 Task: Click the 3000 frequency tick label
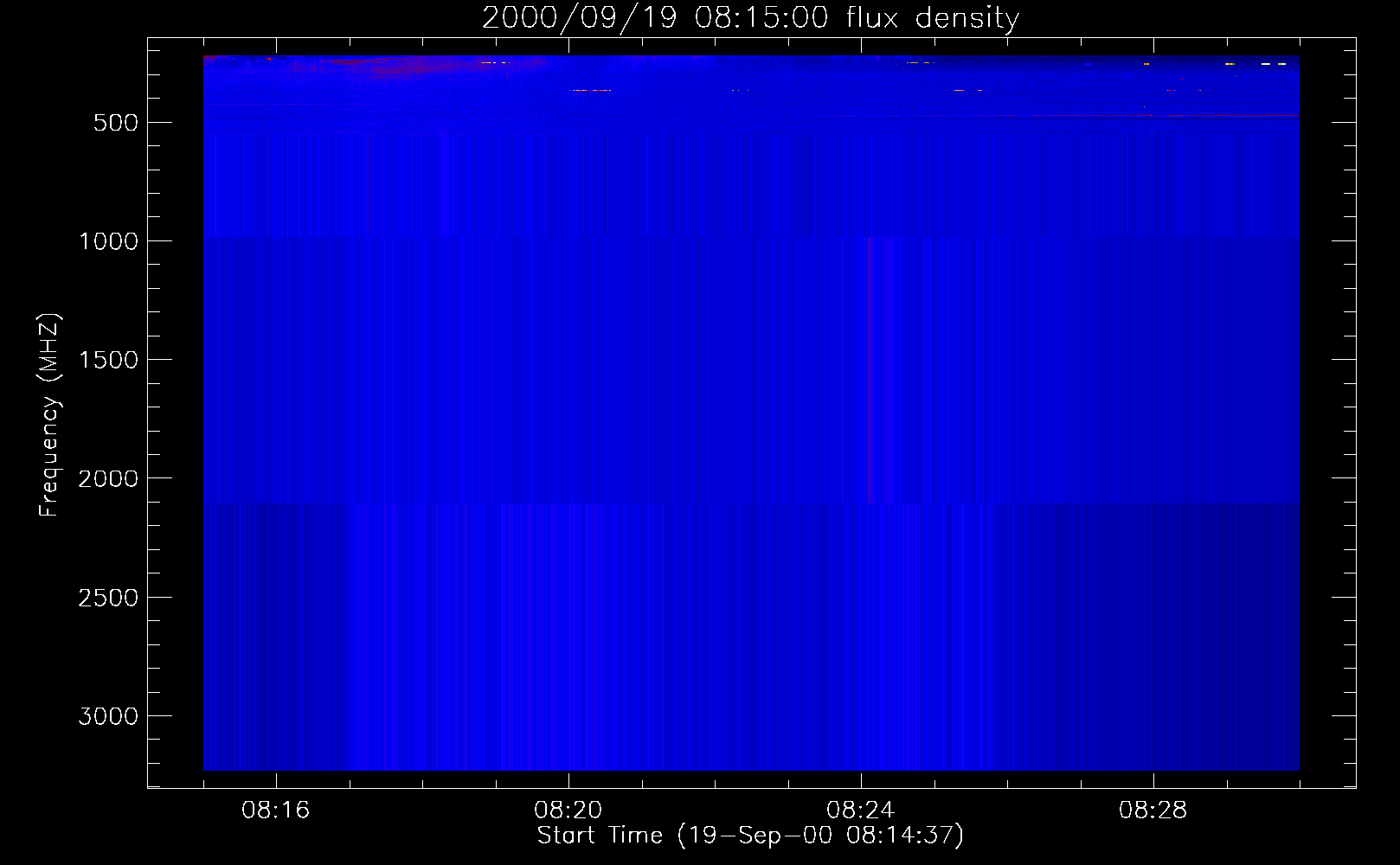[109, 716]
